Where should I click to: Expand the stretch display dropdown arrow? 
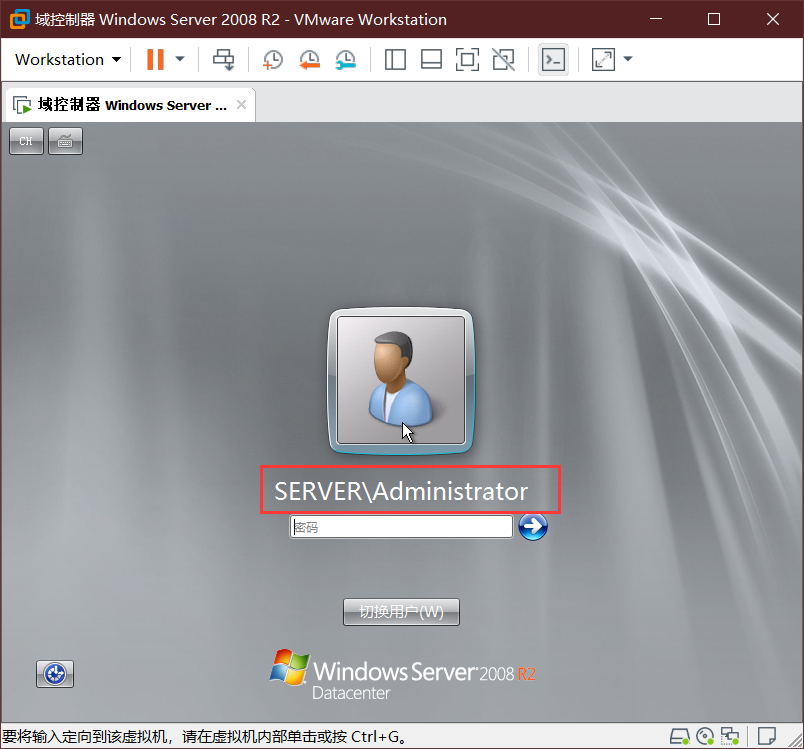pos(628,59)
